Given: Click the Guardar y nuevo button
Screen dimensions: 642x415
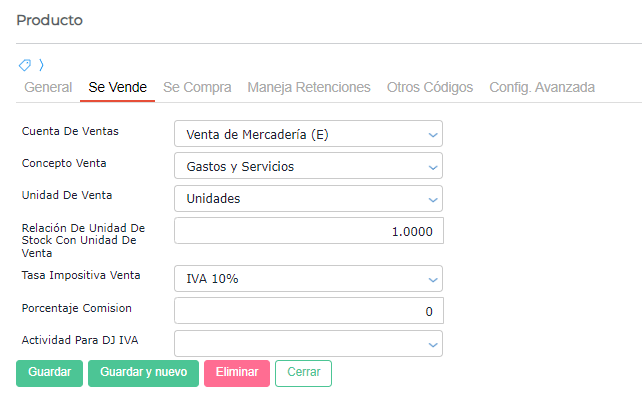Looking at the screenshot, I should pyautogui.click(x=143, y=373).
